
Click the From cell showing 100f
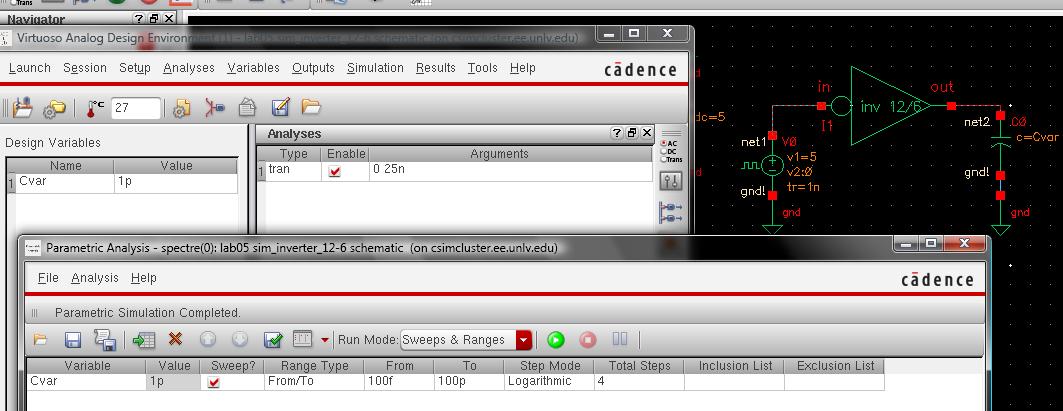(x=400, y=382)
